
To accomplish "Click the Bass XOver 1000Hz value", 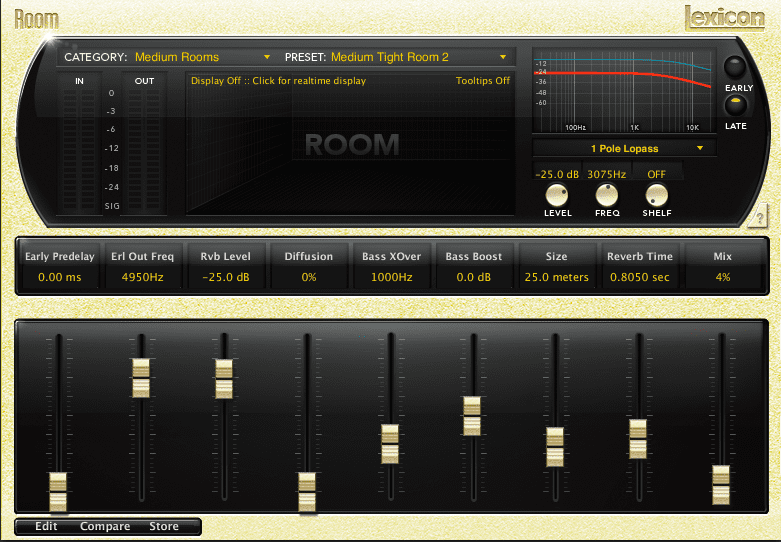I will tap(391, 277).
